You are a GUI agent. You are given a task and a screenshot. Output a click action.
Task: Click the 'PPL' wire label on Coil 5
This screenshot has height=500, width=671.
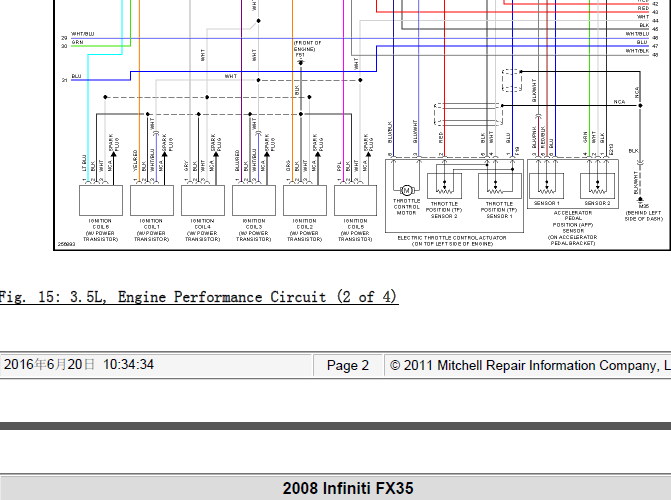pyautogui.click(x=339, y=166)
